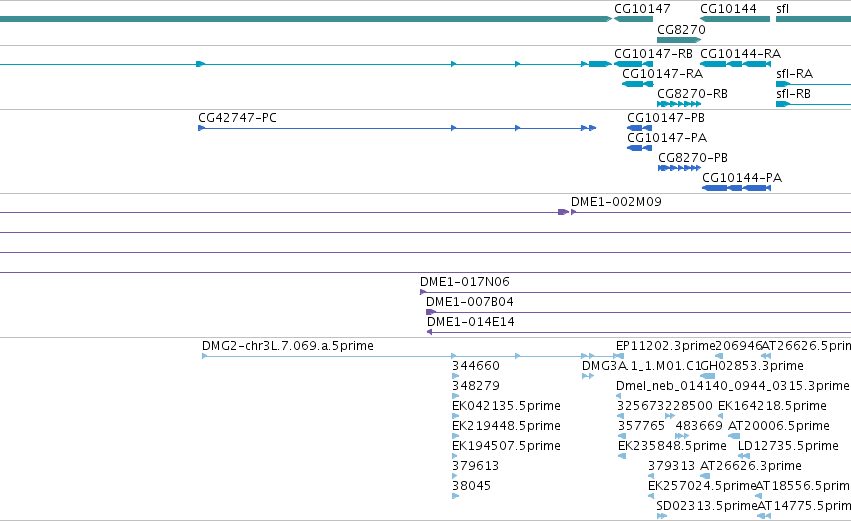851x521 pixels.
Task: Open the AT20006.5prime EST
Action: coord(778,426)
